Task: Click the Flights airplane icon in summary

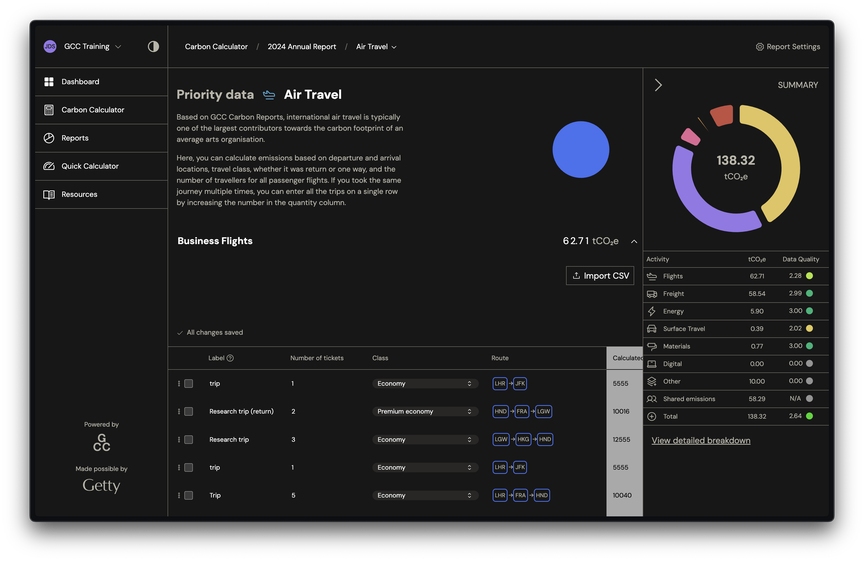Action: 652,276
